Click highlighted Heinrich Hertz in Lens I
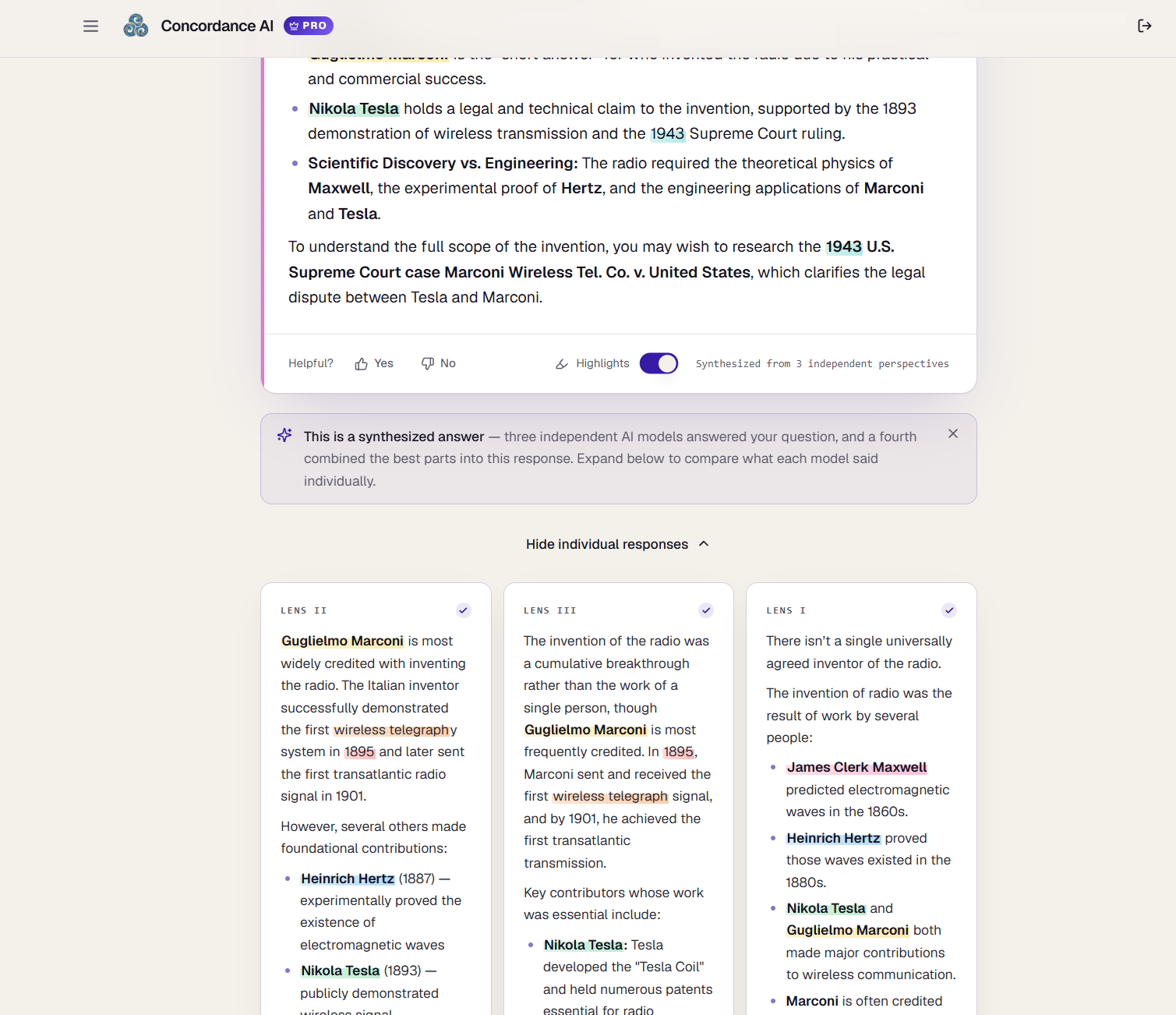 (x=834, y=838)
